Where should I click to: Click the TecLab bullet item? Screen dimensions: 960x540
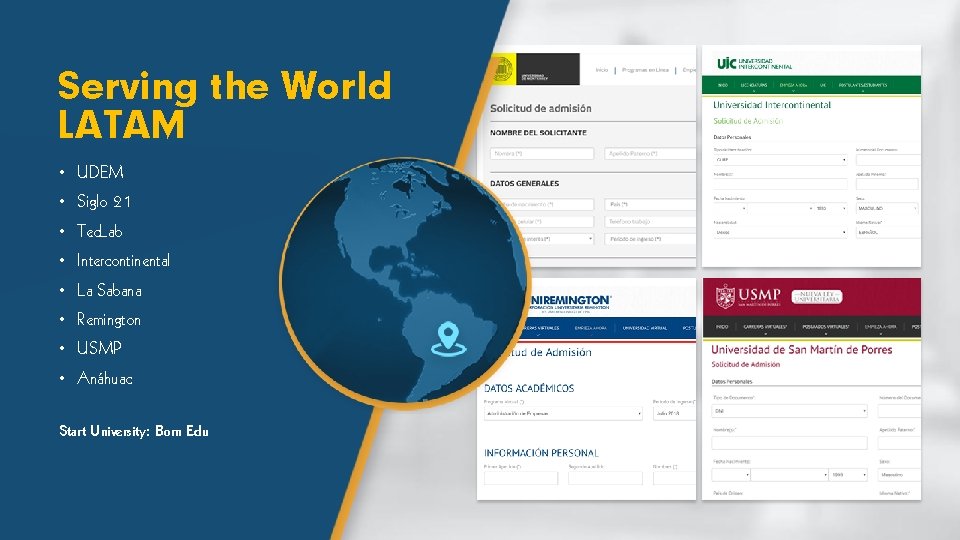pos(100,231)
